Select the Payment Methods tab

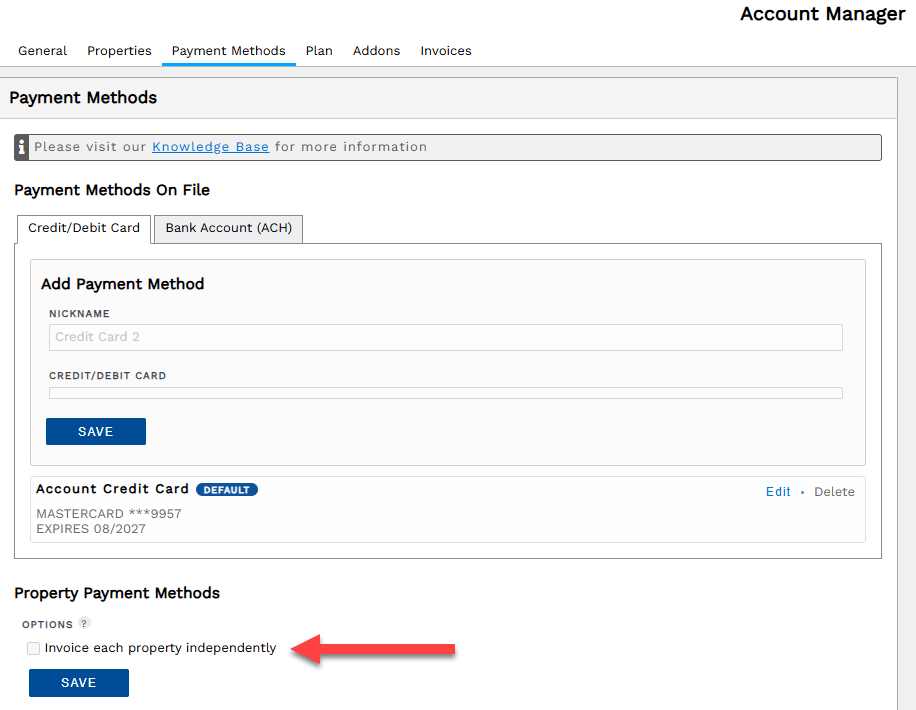click(228, 51)
